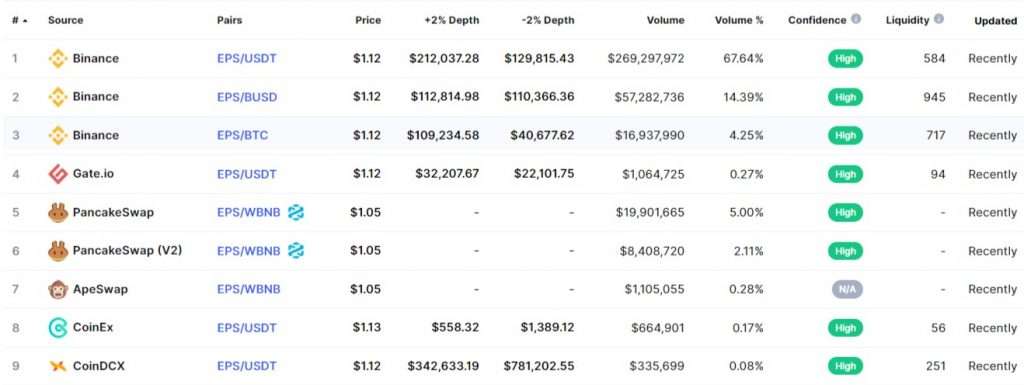Image resolution: width=1024 pixels, height=385 pixels.
Task: Open the EPS/BTC pair link
Action: click(x=242, y=136)
